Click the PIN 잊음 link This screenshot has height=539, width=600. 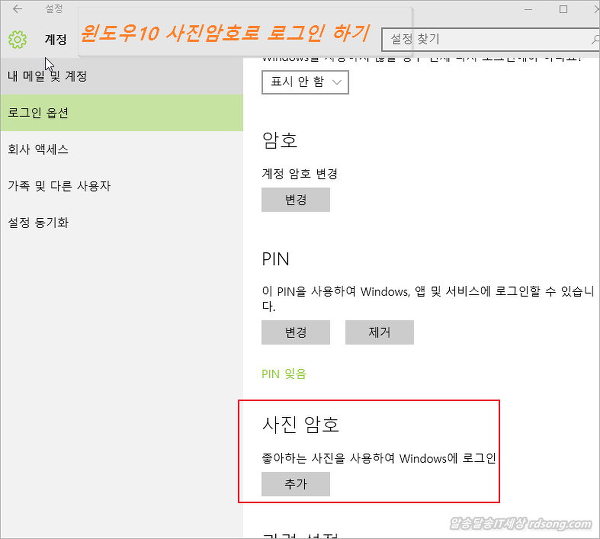coord(284,374)
